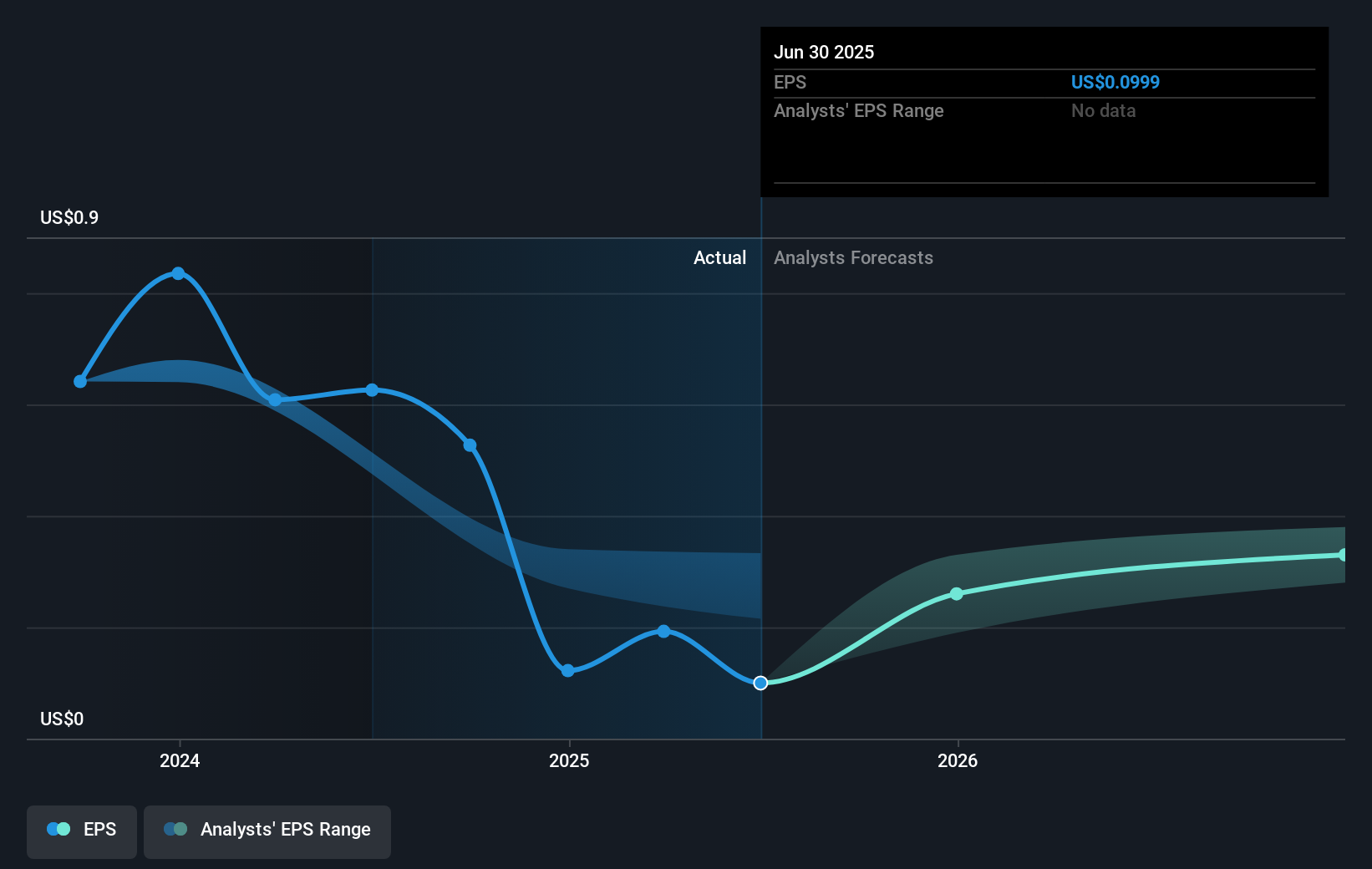Click the Analysts' EPS Range legend dots
This screenshot has height=869, width=1372.
pyautogui.click(x=175, y=829)
